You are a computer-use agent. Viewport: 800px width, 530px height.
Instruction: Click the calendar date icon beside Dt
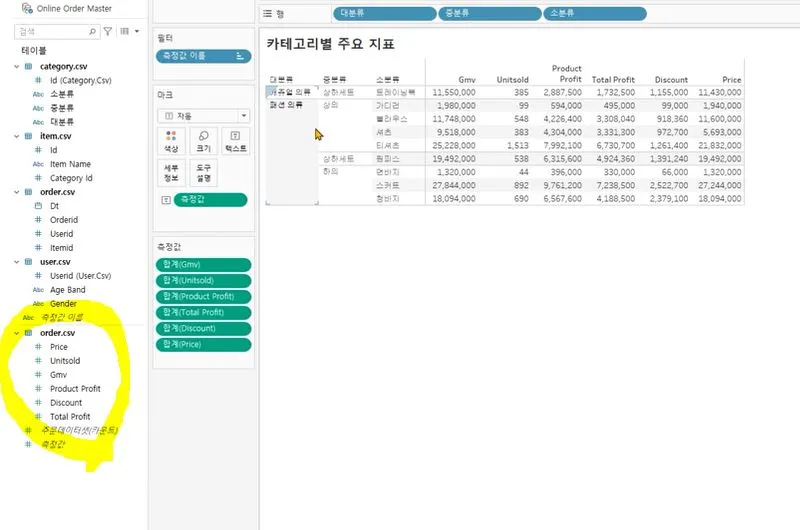[x=38, y=206]
